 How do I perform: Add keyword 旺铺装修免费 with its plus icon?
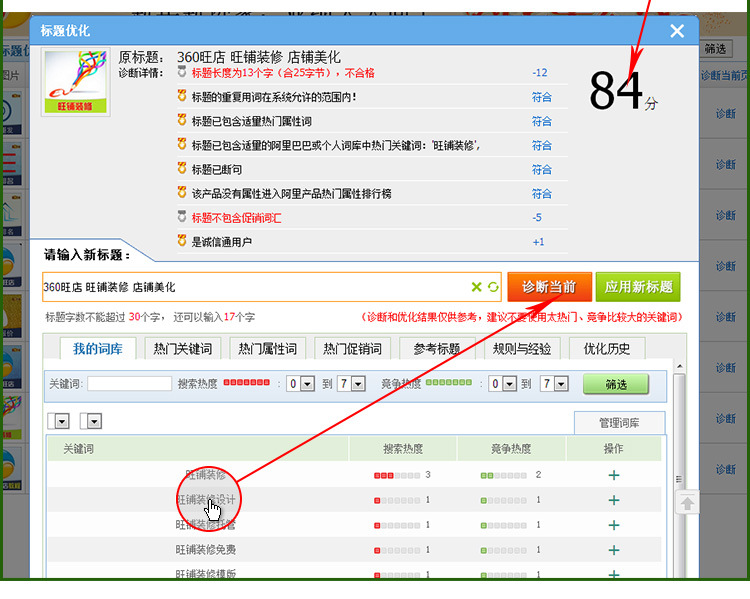coord(614,550)
